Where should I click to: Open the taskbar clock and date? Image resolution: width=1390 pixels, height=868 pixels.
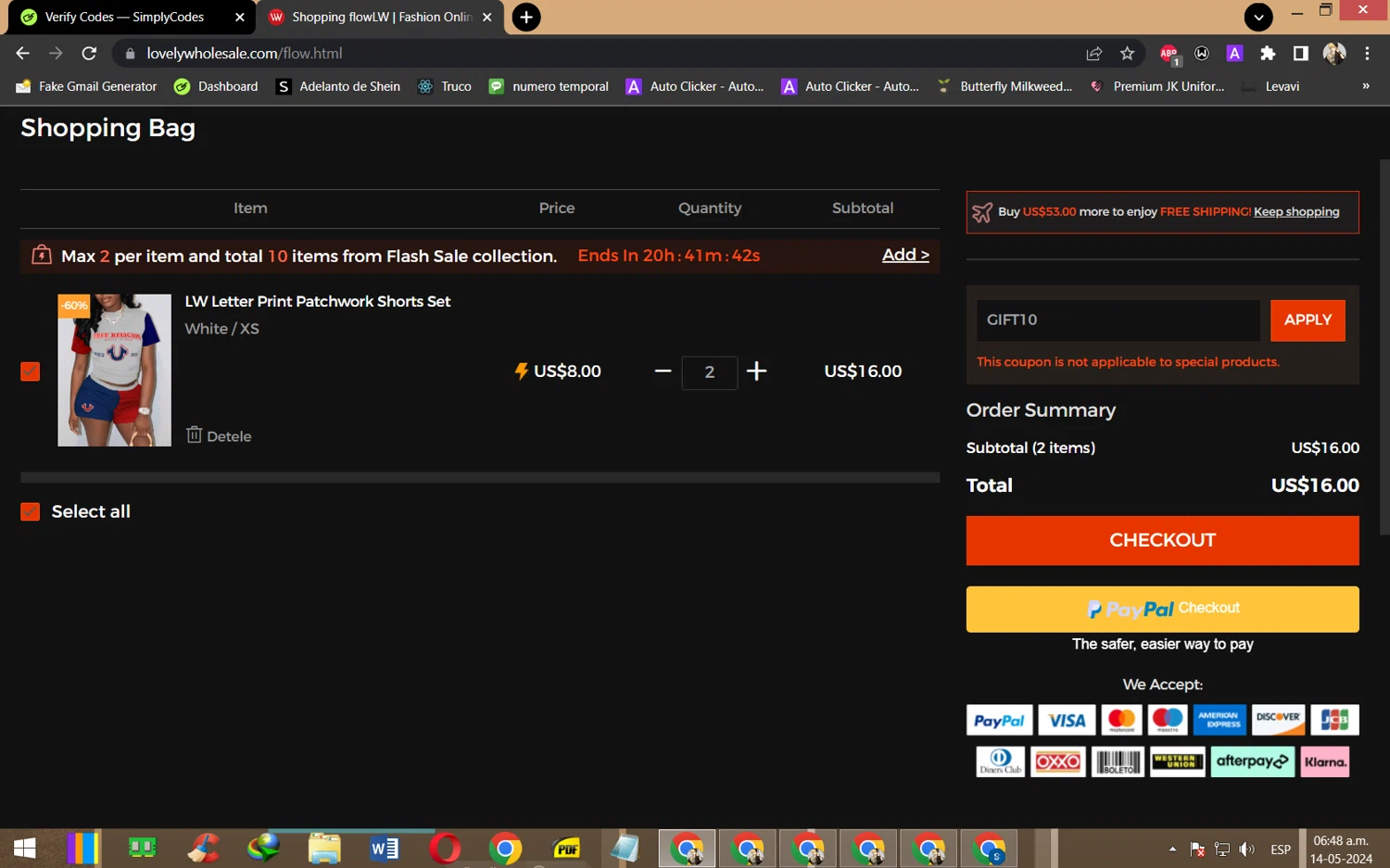[1341, 849]
